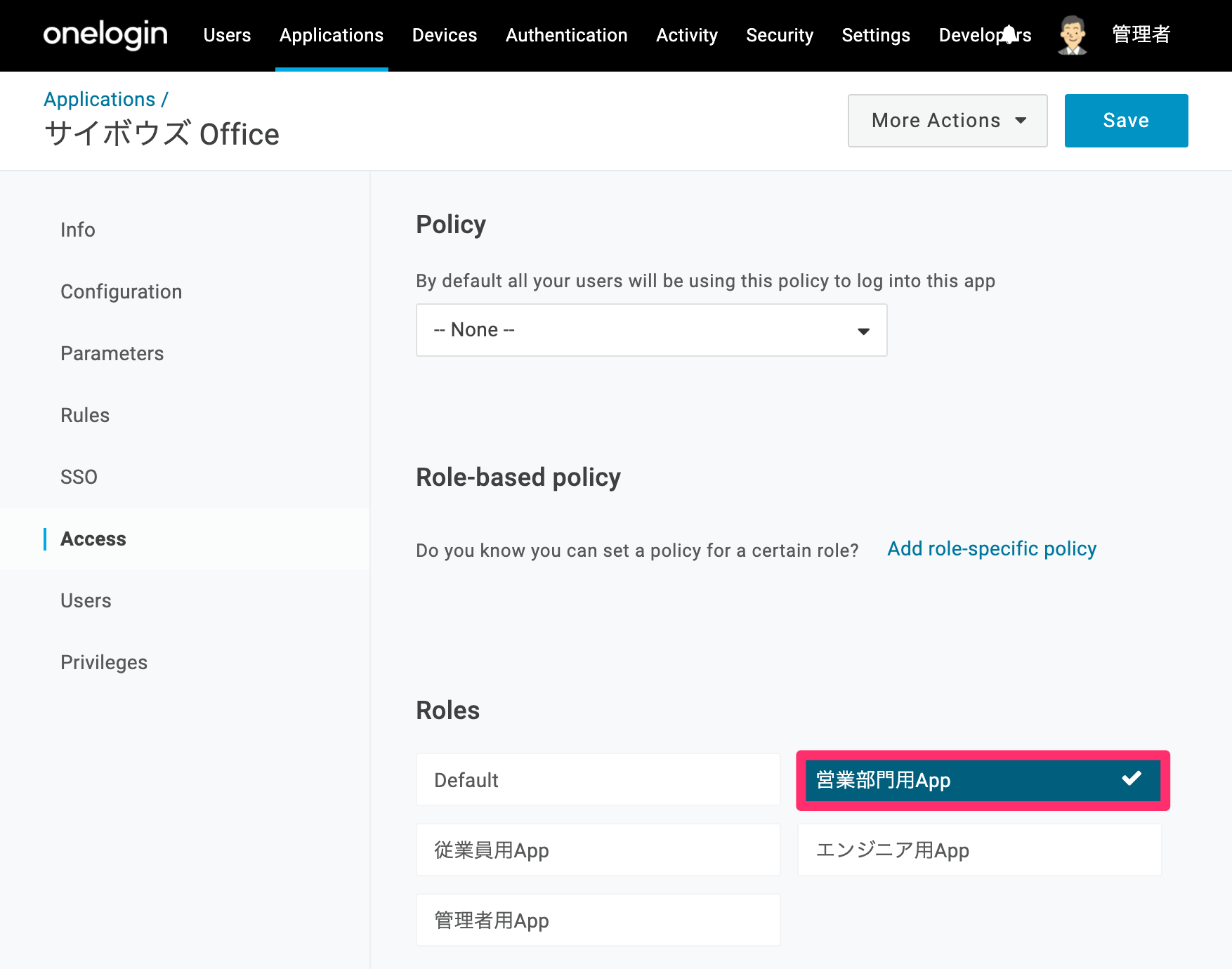Expand the More Actions dropdown
Image resolution: width=1232 pixels, height=969 pixels.
tap(948, 121)
